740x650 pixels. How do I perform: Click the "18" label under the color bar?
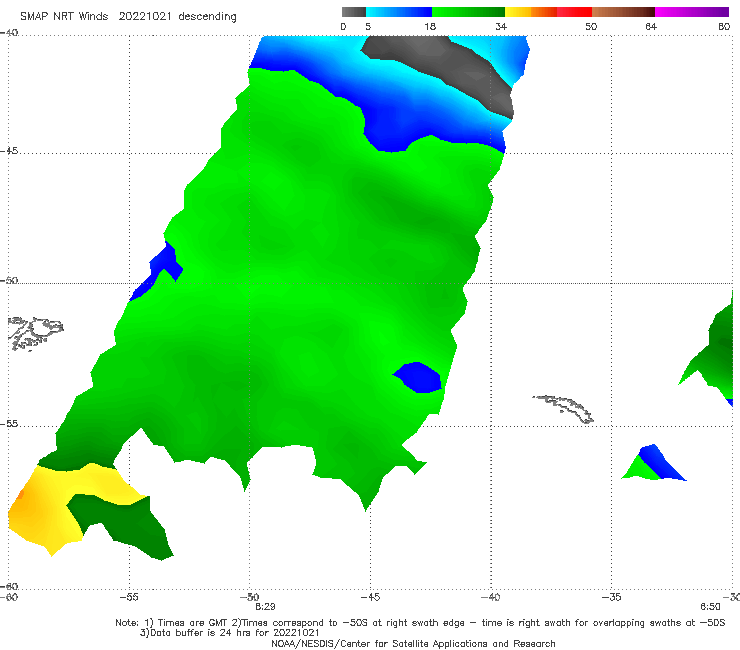[x=430, y=26]
